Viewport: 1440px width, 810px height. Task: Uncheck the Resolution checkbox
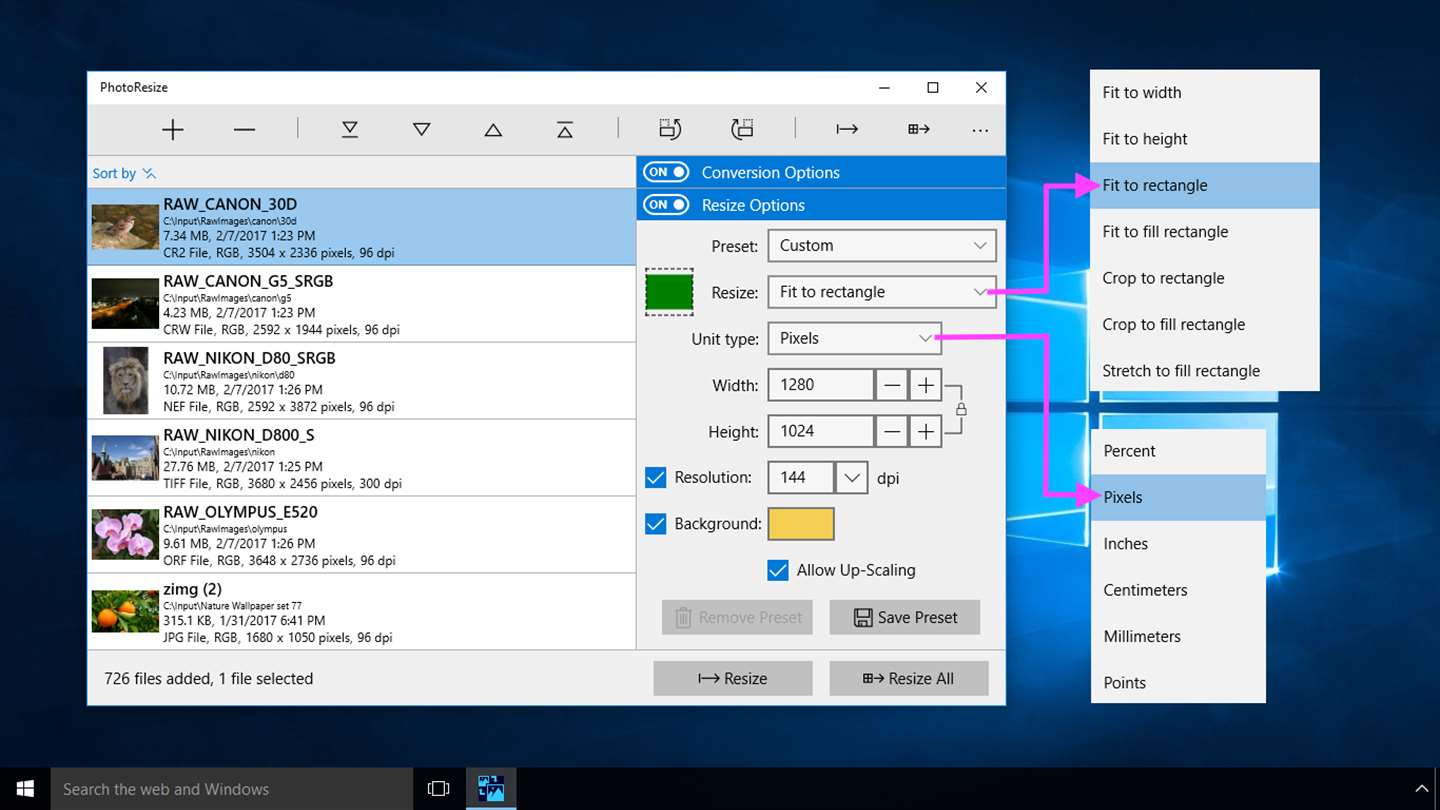656,478
